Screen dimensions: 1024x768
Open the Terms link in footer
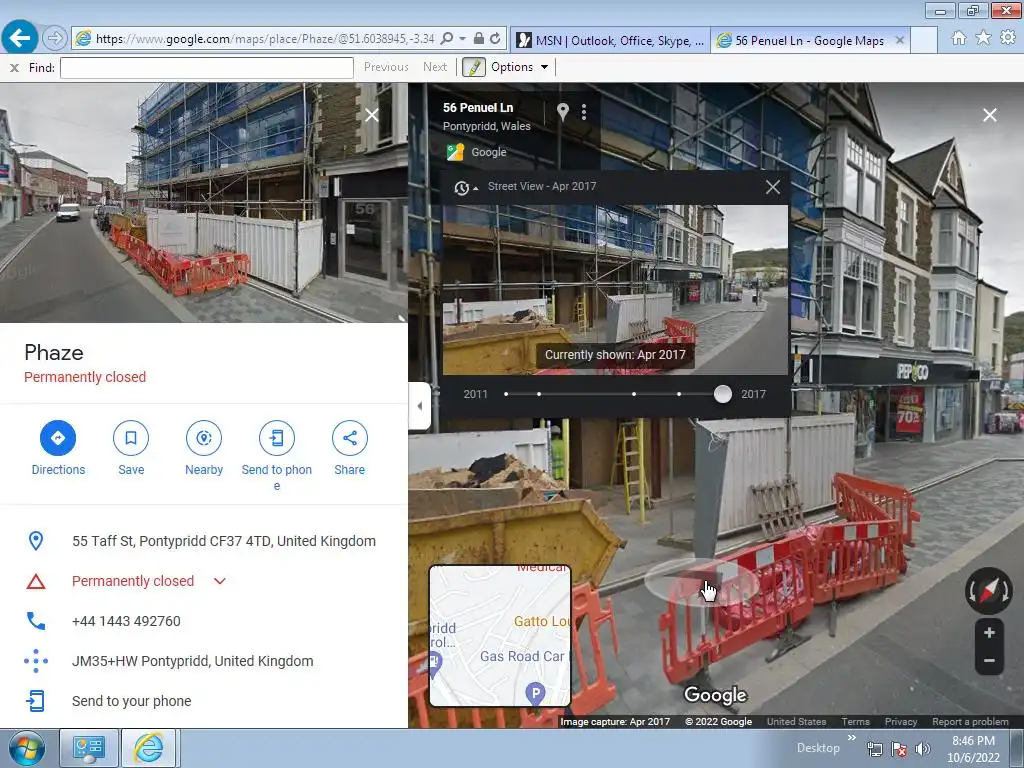click(x=855, y=722)
